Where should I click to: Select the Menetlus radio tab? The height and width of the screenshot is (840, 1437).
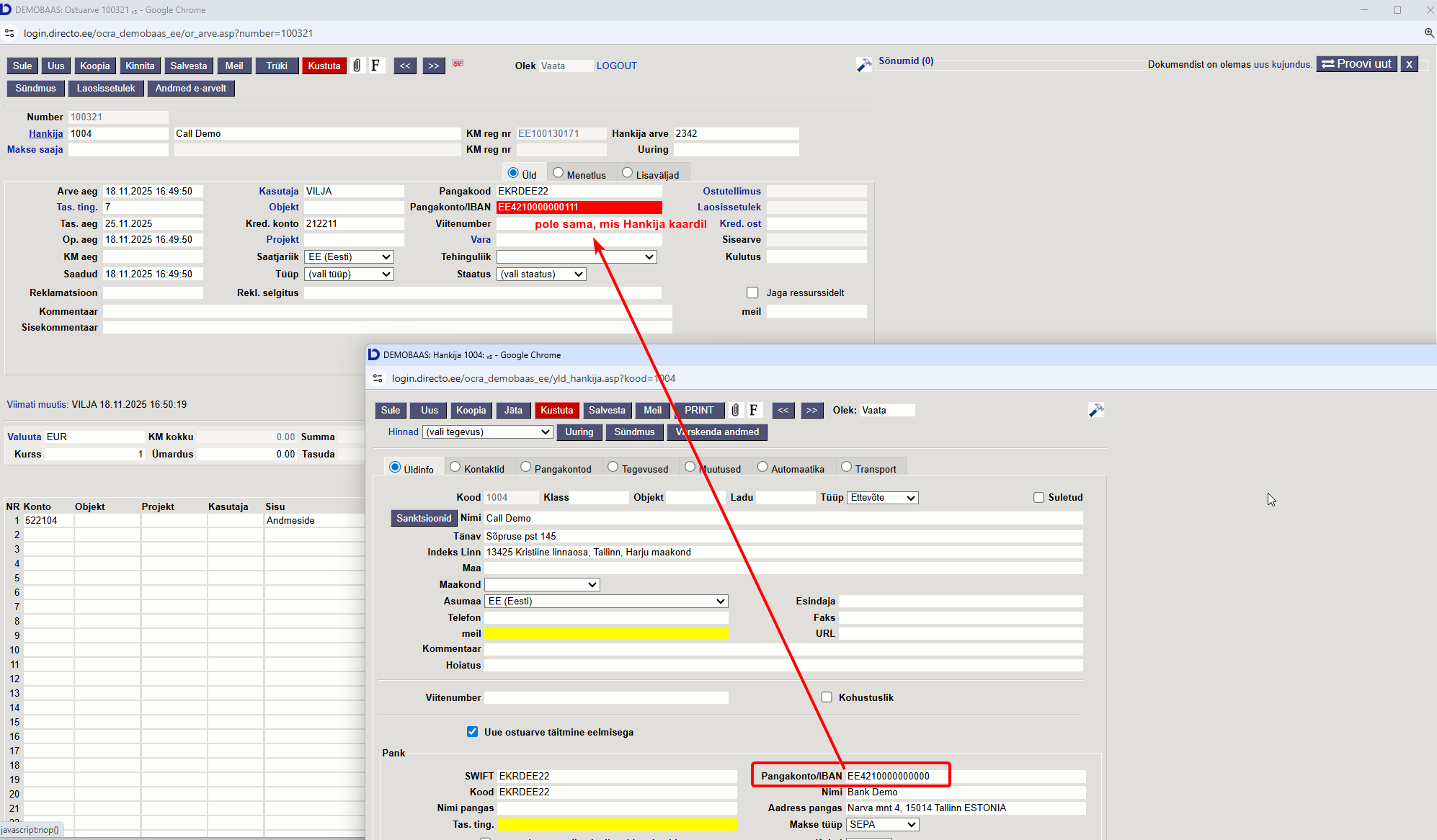pyautogui.click(x=558, y=173)
